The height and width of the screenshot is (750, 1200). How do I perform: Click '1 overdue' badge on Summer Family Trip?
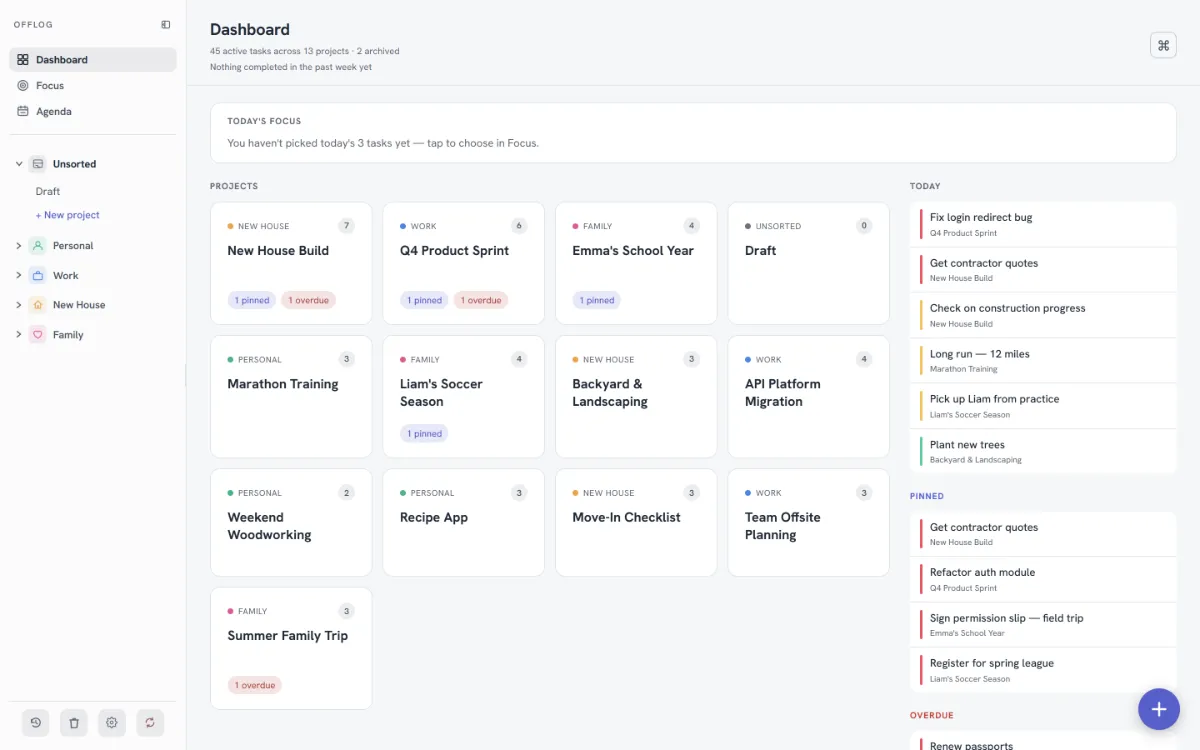(255, 685)
